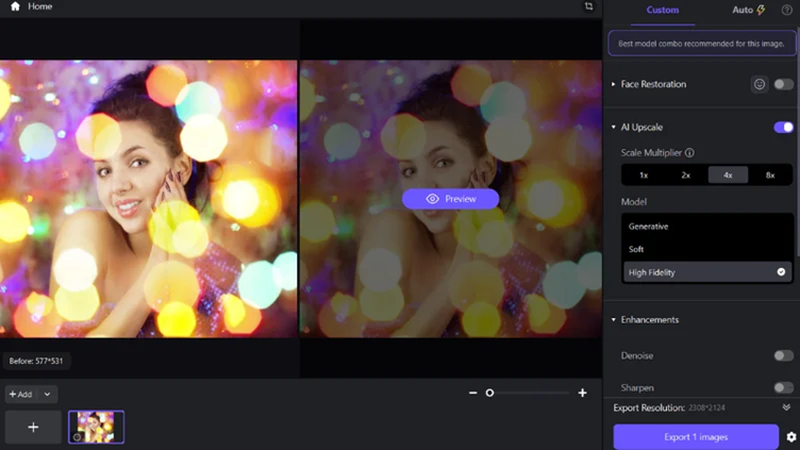800x450 pixels.
Task: Collapse the AI Upscale section arrow
Action: pyautogui.click(x=613, y=127)
